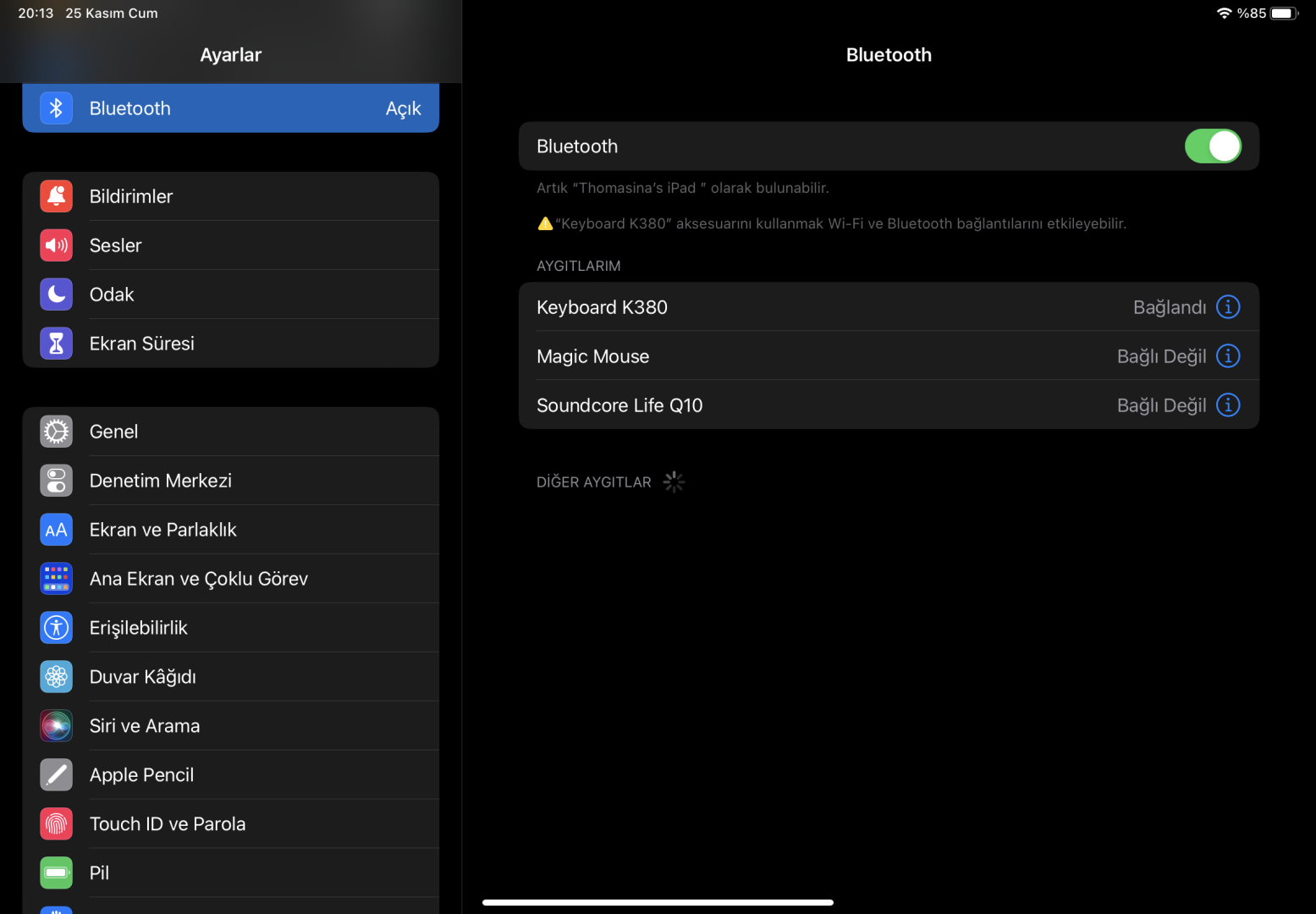This screenshot has width=1316, height=914.
Task: Open Odak settings
Action: pyautogui.click(x=231, y=295)
